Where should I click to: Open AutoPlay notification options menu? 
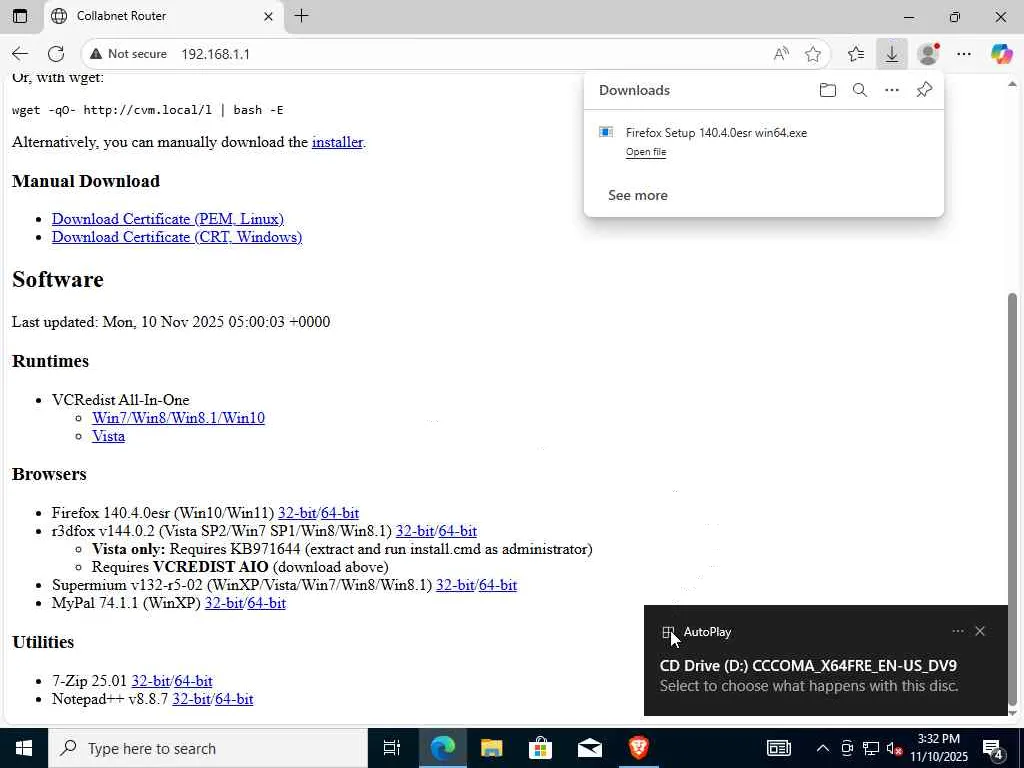957,631
